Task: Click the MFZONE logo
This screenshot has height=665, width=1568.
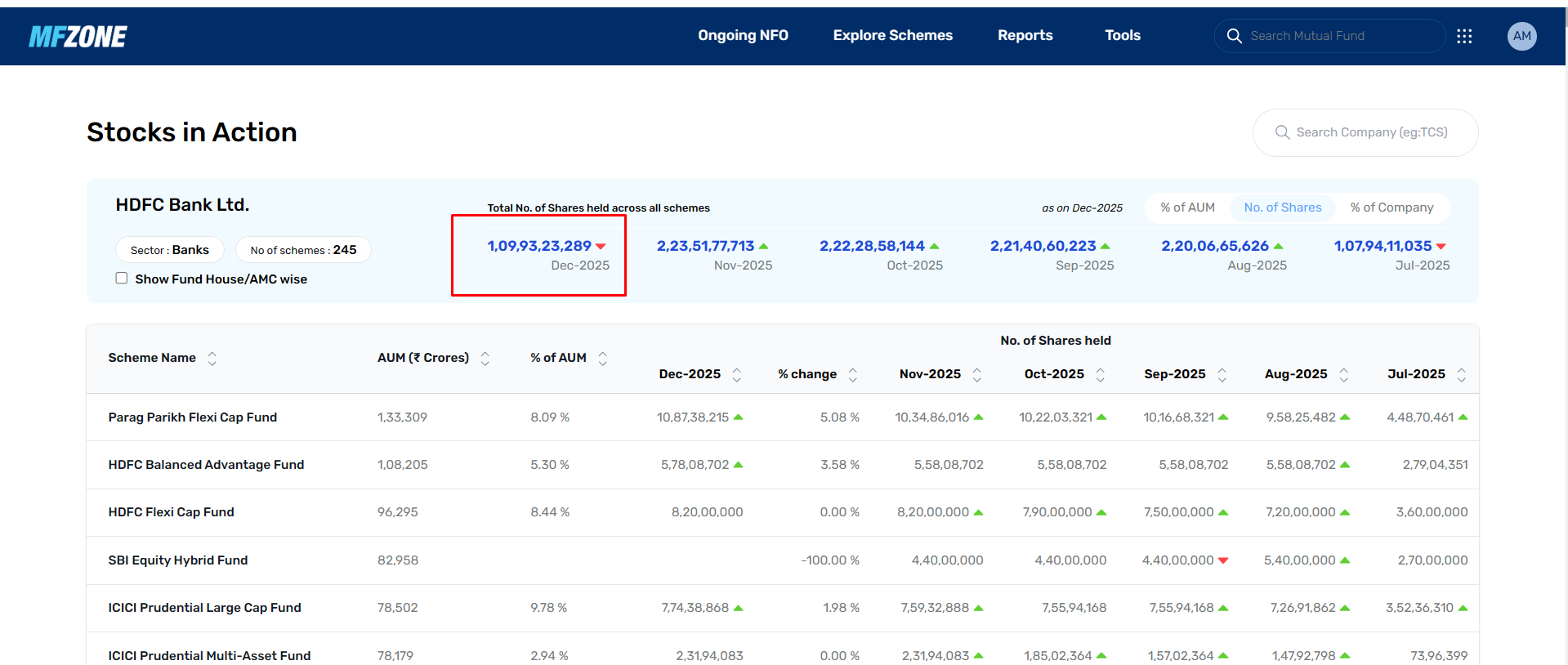Action: click(78, 36)
